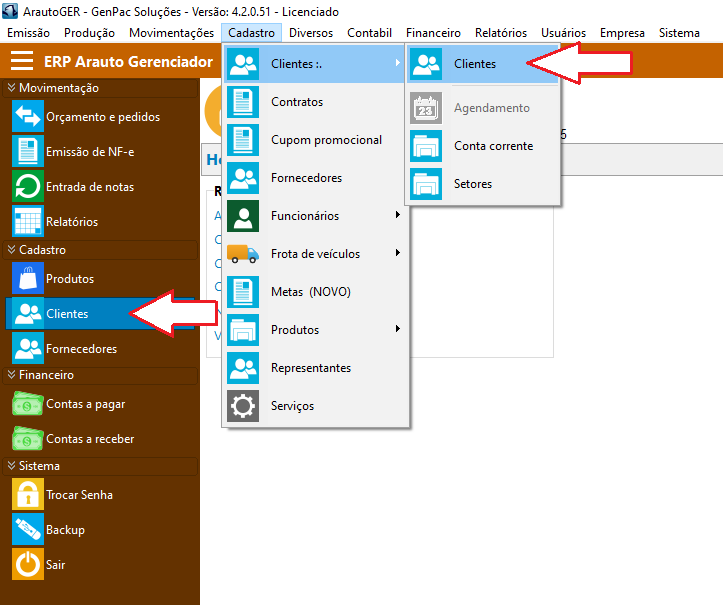
Task: Open the Financeiro menu in menu bar
Action: point(433,33)
